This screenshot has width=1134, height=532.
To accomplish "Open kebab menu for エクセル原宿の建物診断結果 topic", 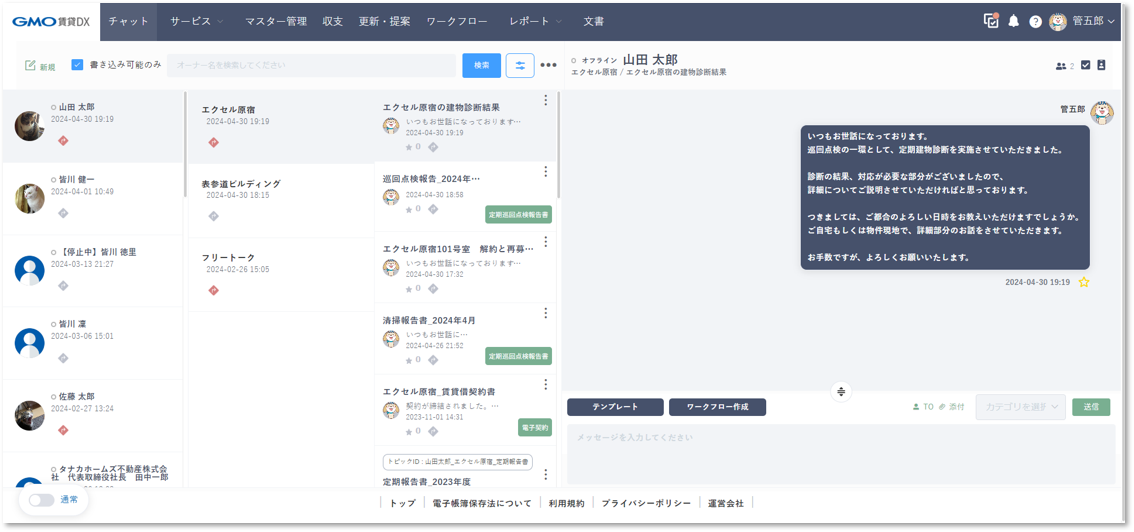I will point(546,100).
